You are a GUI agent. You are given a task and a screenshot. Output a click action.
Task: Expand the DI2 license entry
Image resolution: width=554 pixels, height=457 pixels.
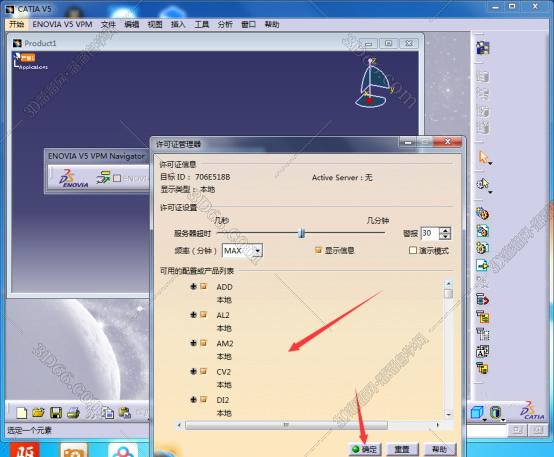coord(193,399)
